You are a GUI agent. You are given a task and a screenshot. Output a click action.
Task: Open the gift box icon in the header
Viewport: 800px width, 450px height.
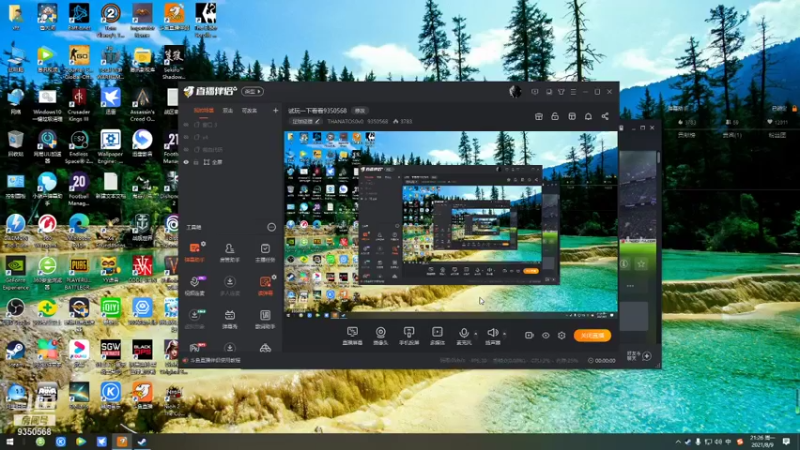539,116
